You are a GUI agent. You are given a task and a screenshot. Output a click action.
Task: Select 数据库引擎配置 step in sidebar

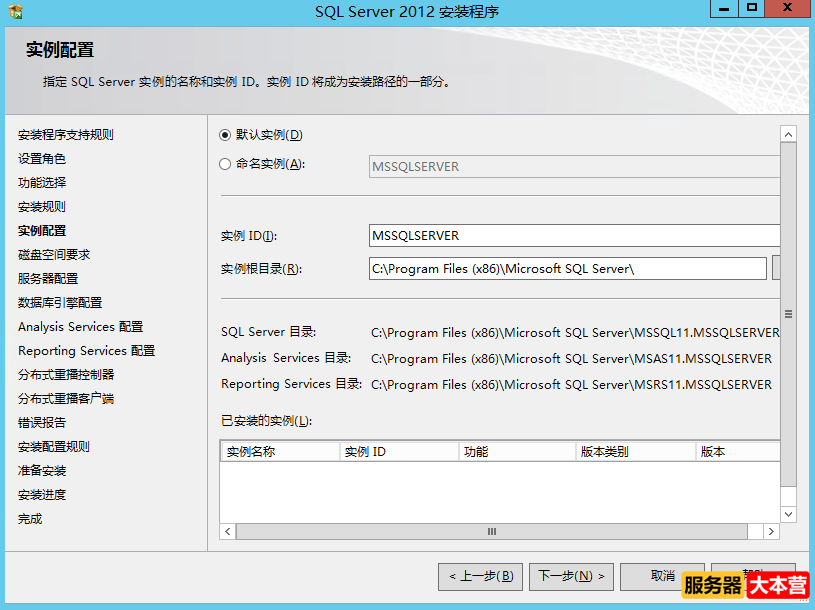click(60, 302)
